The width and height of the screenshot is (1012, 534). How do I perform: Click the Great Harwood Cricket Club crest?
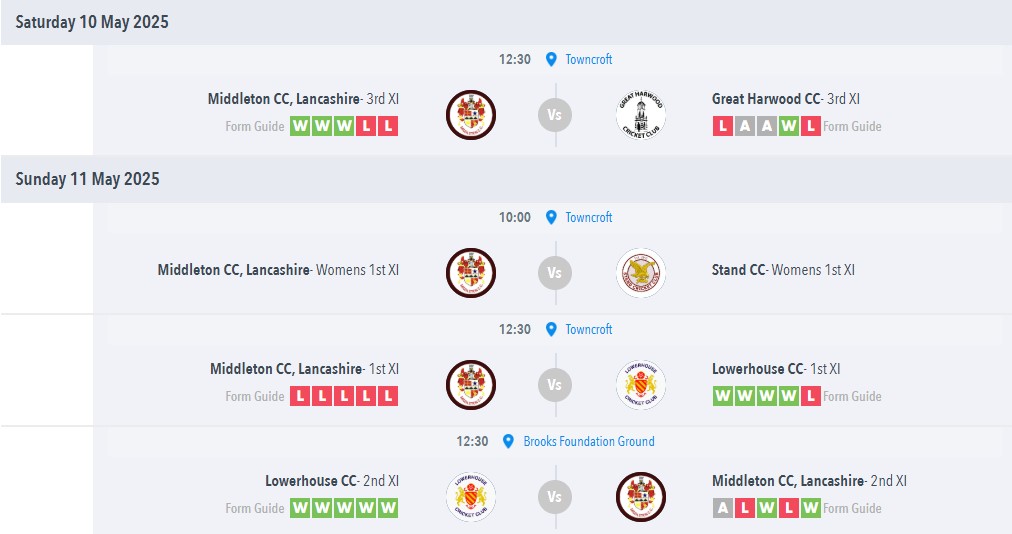pyautogui.click(x=641, y=114)
